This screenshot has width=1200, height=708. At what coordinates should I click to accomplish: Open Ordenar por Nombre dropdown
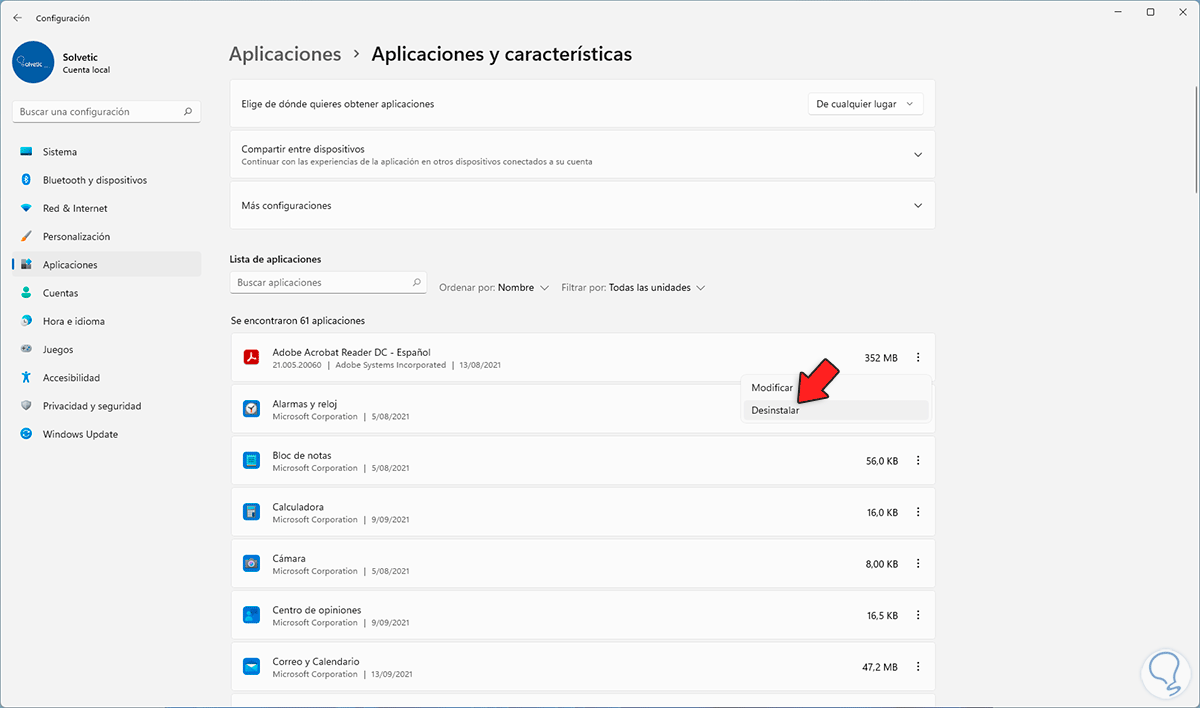pos(494,288)
